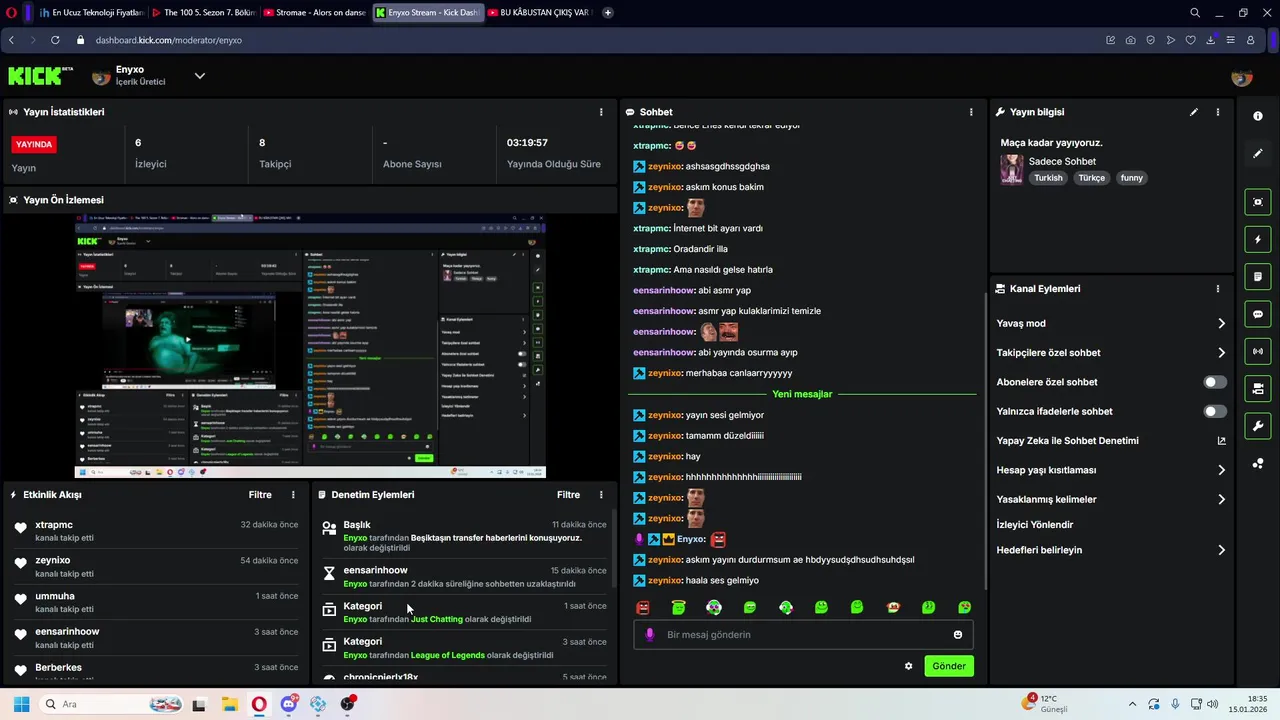Click the browser address bar URL
This screenshot has height=720, width=1280.
pos(169,40)
